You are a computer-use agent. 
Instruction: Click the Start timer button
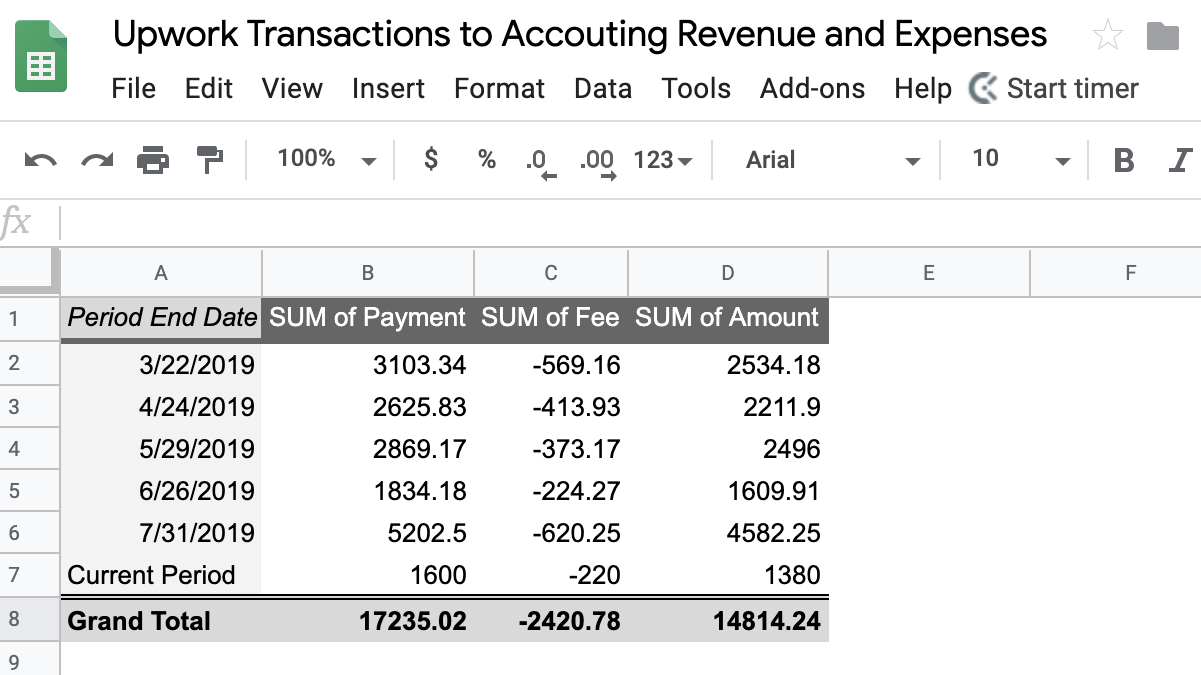[1054, 88]
